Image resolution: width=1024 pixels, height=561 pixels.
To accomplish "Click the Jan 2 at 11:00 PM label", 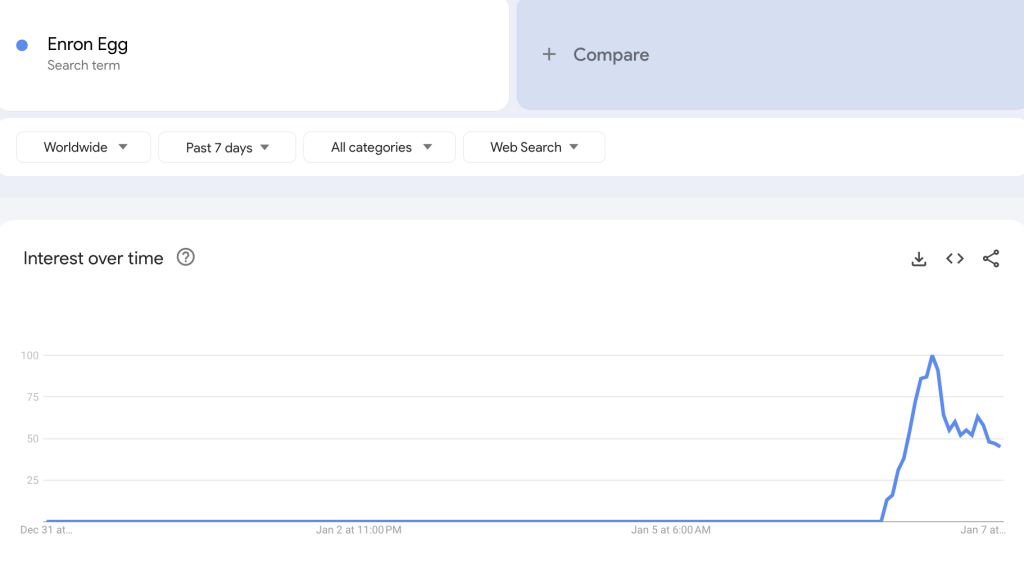I will coord(359,530).
